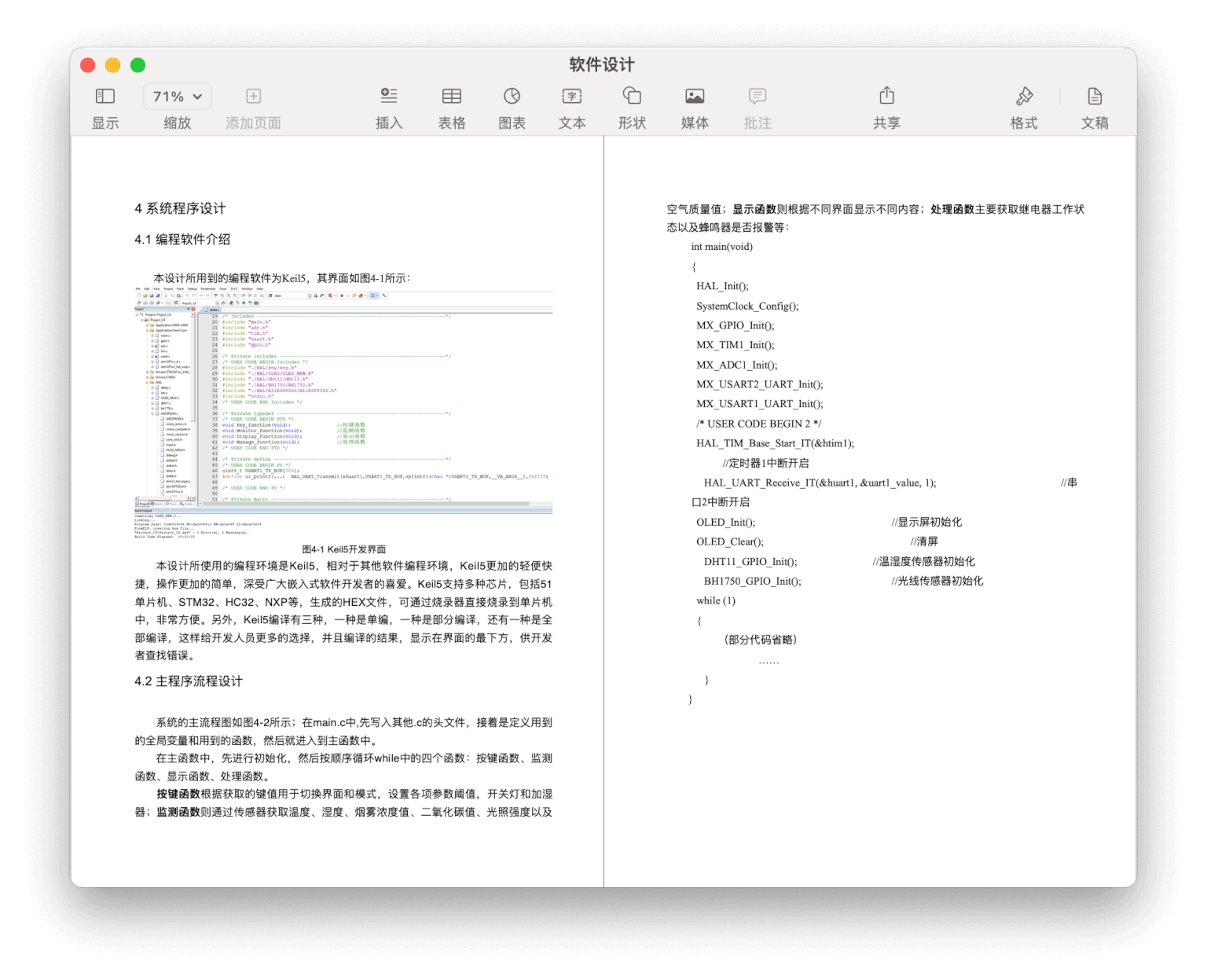Toggle the 显示 view options panel
Viewport: 1207px width, 980px height.
pyautogui.click(x=105, y=106)
